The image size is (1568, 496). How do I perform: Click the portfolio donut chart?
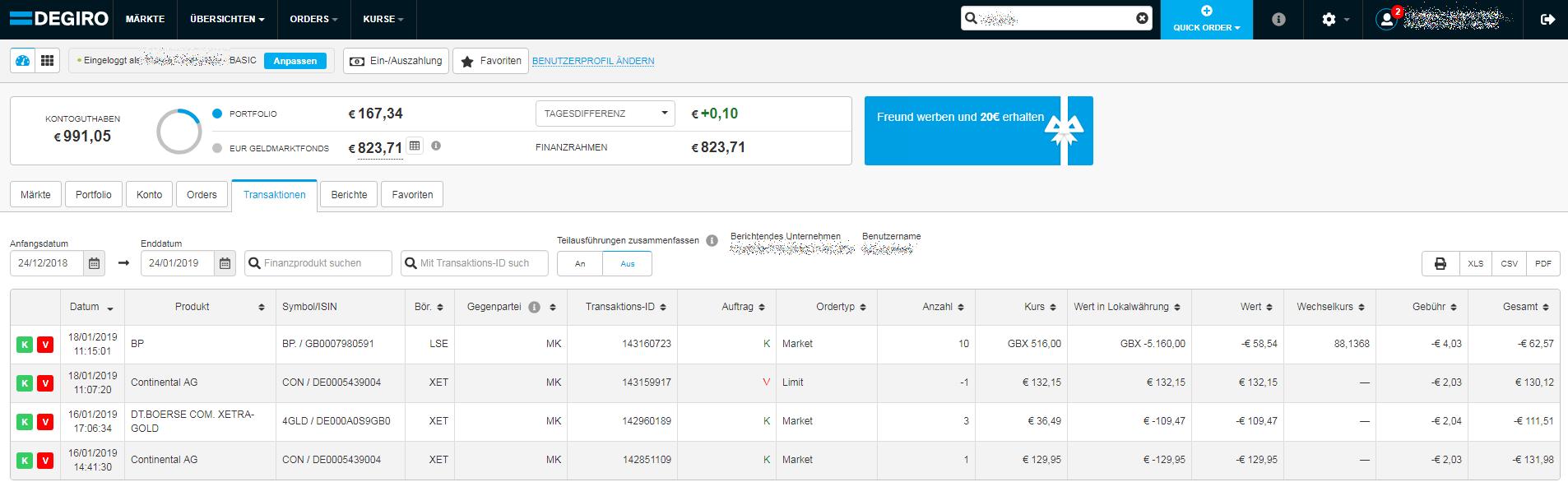(x=179, y=132)
